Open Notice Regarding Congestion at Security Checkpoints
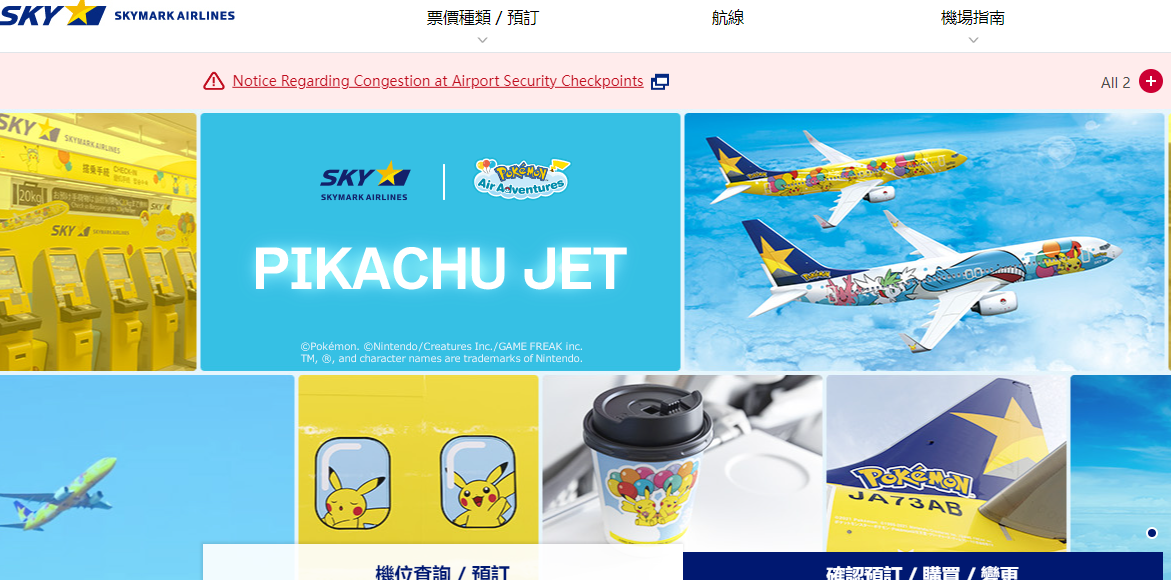The image size is (1171, 580). point(438,81)
